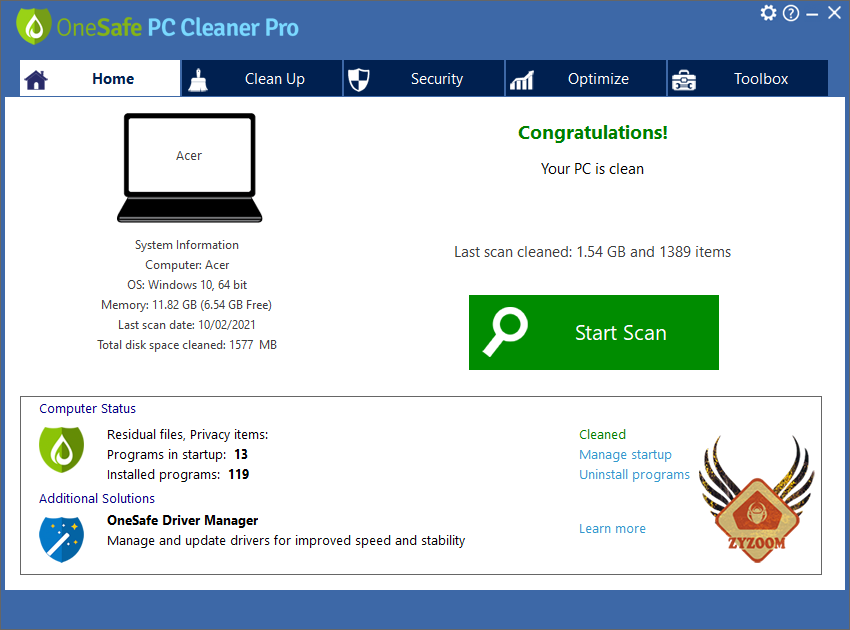Viewport: 850px width, 630px height.
Task: Open the Toolbox tab
Action: click(748, 79)
